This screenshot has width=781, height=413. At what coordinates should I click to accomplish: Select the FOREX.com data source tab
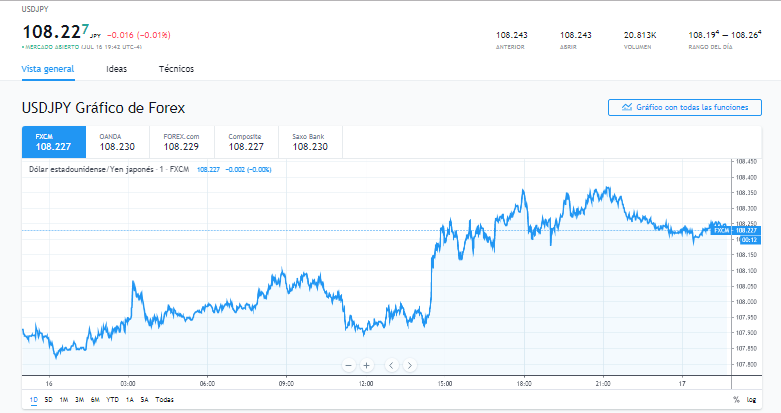pos(182,142)
